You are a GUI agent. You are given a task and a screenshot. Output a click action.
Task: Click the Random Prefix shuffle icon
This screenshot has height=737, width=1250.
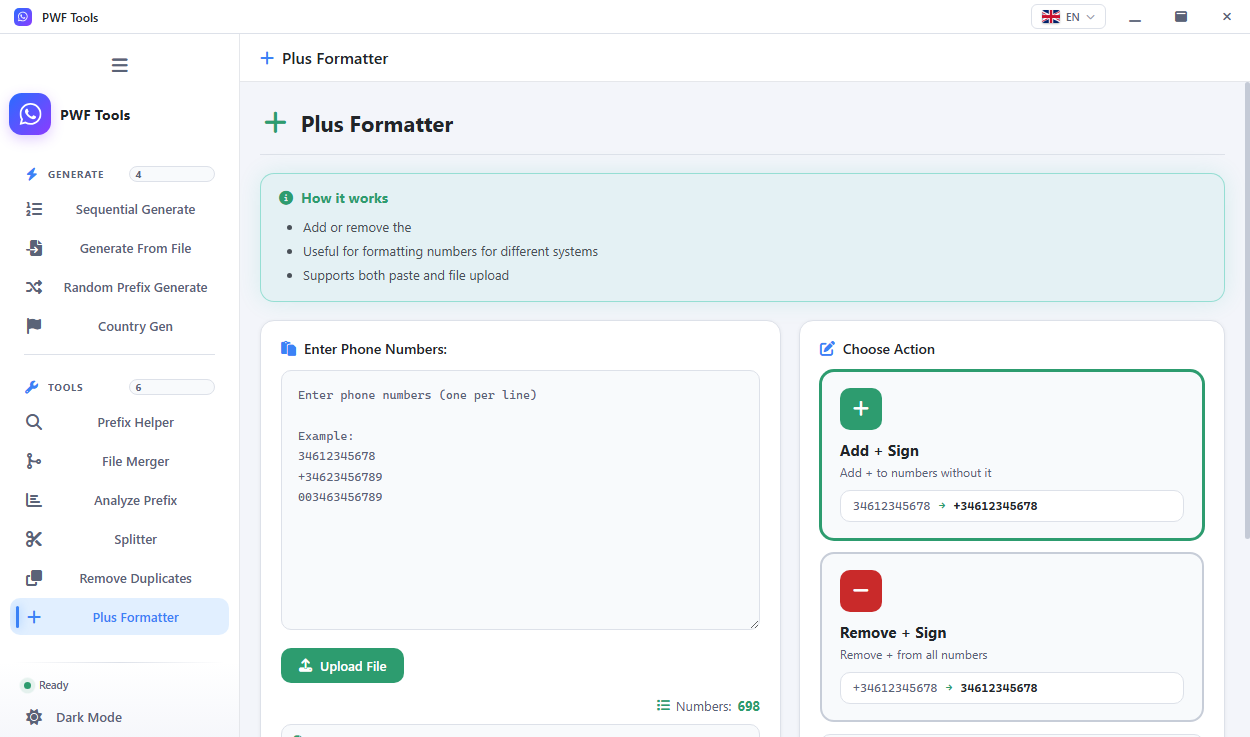[34, 287]
